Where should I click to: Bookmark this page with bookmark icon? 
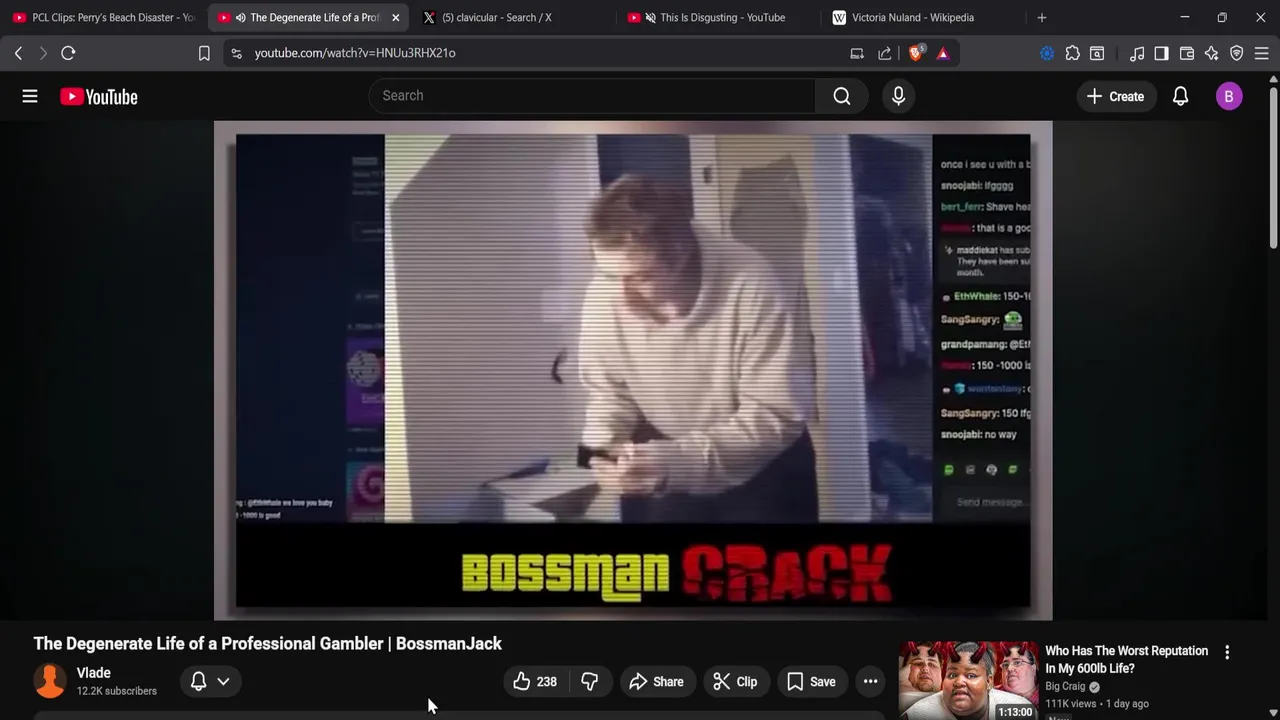(204, 53)
